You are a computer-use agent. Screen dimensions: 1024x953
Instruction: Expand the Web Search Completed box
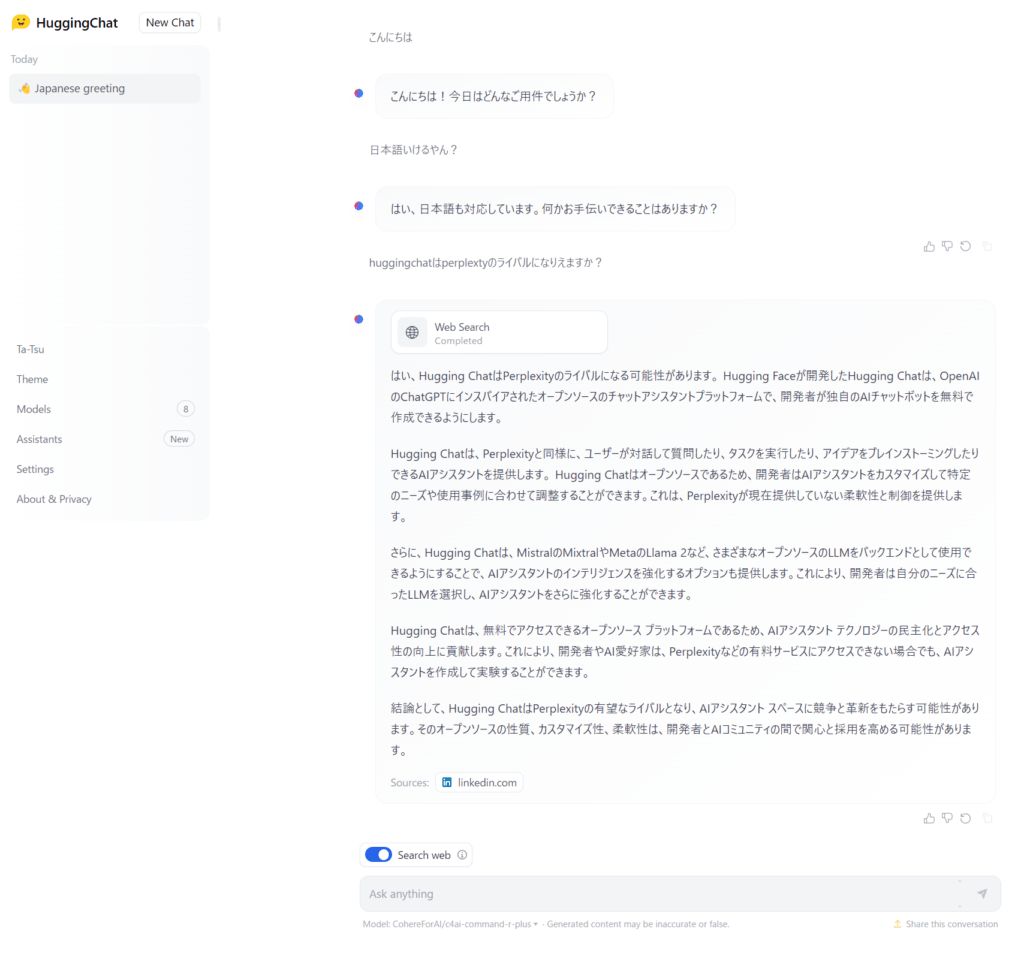pyautogui.click(x=499, y=332)
